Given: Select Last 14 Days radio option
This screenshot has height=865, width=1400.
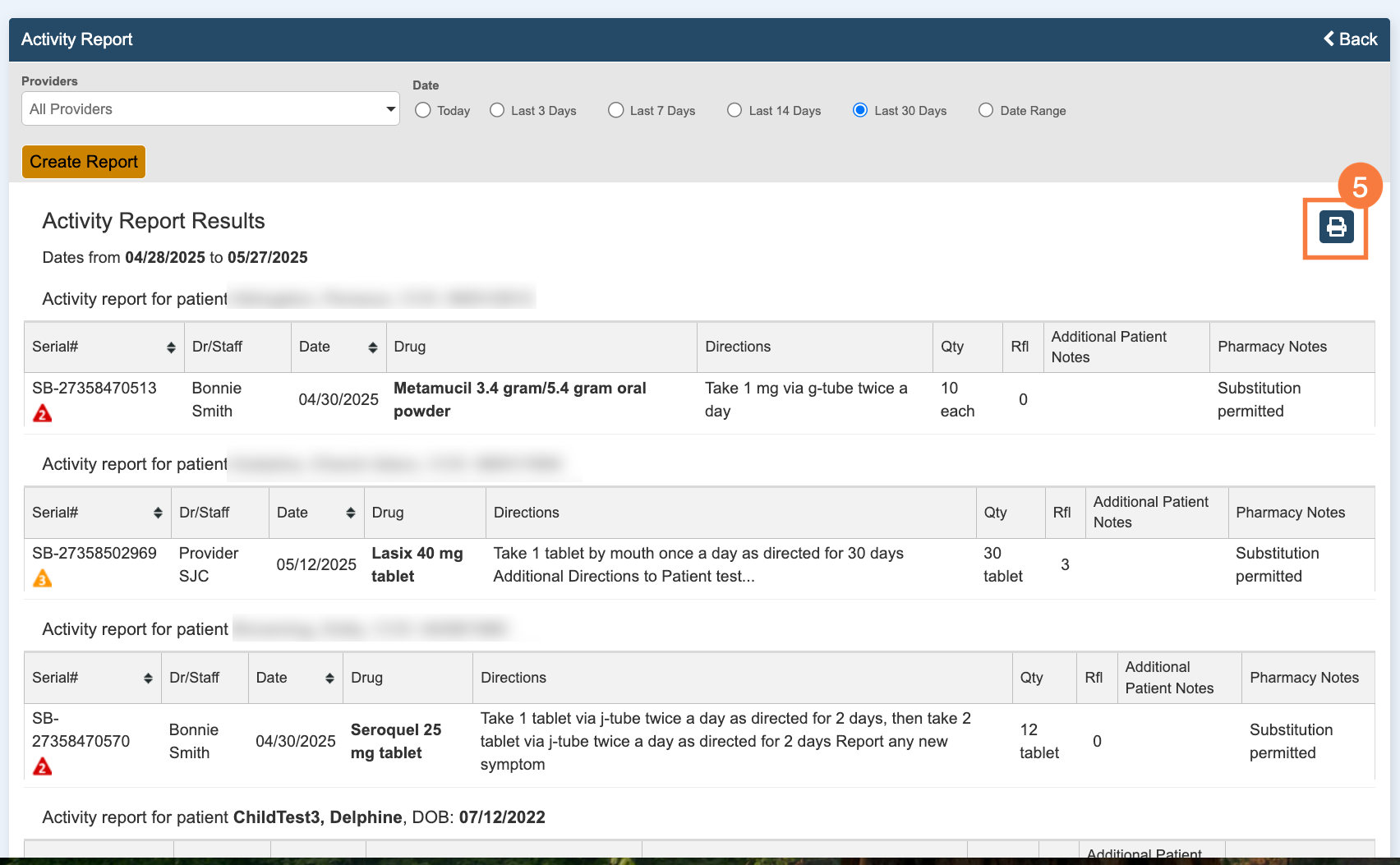Looking at the screenshot, I should point(735,110).
